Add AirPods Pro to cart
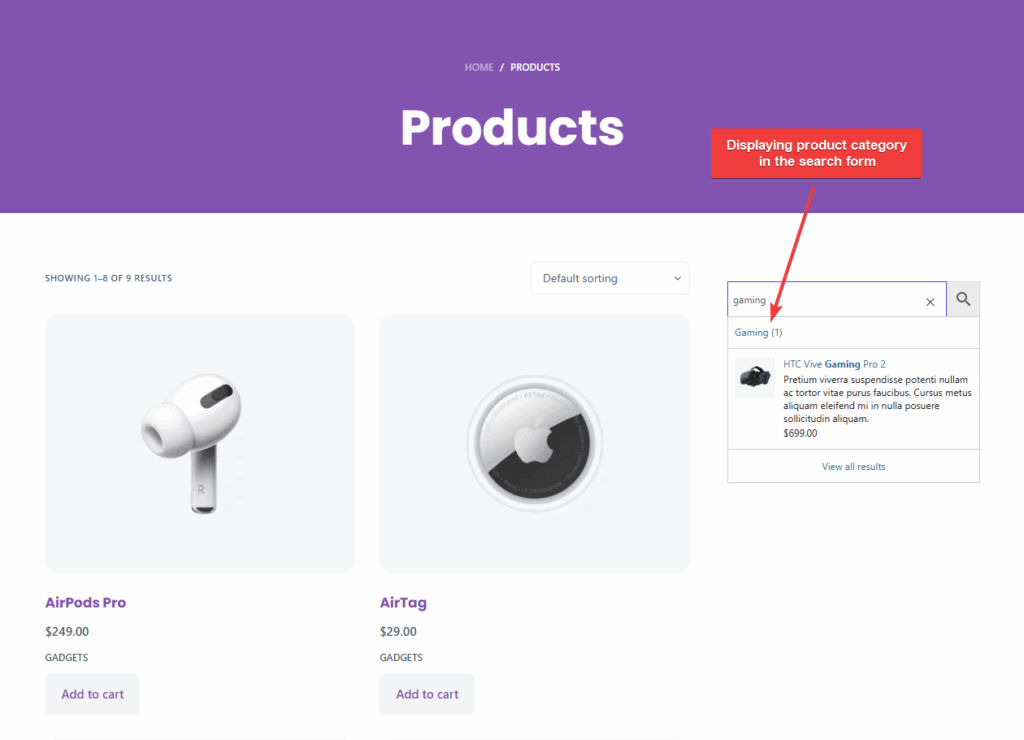Screen dimensions: 1024x740 pyautogui.click(x=92, y=694)
